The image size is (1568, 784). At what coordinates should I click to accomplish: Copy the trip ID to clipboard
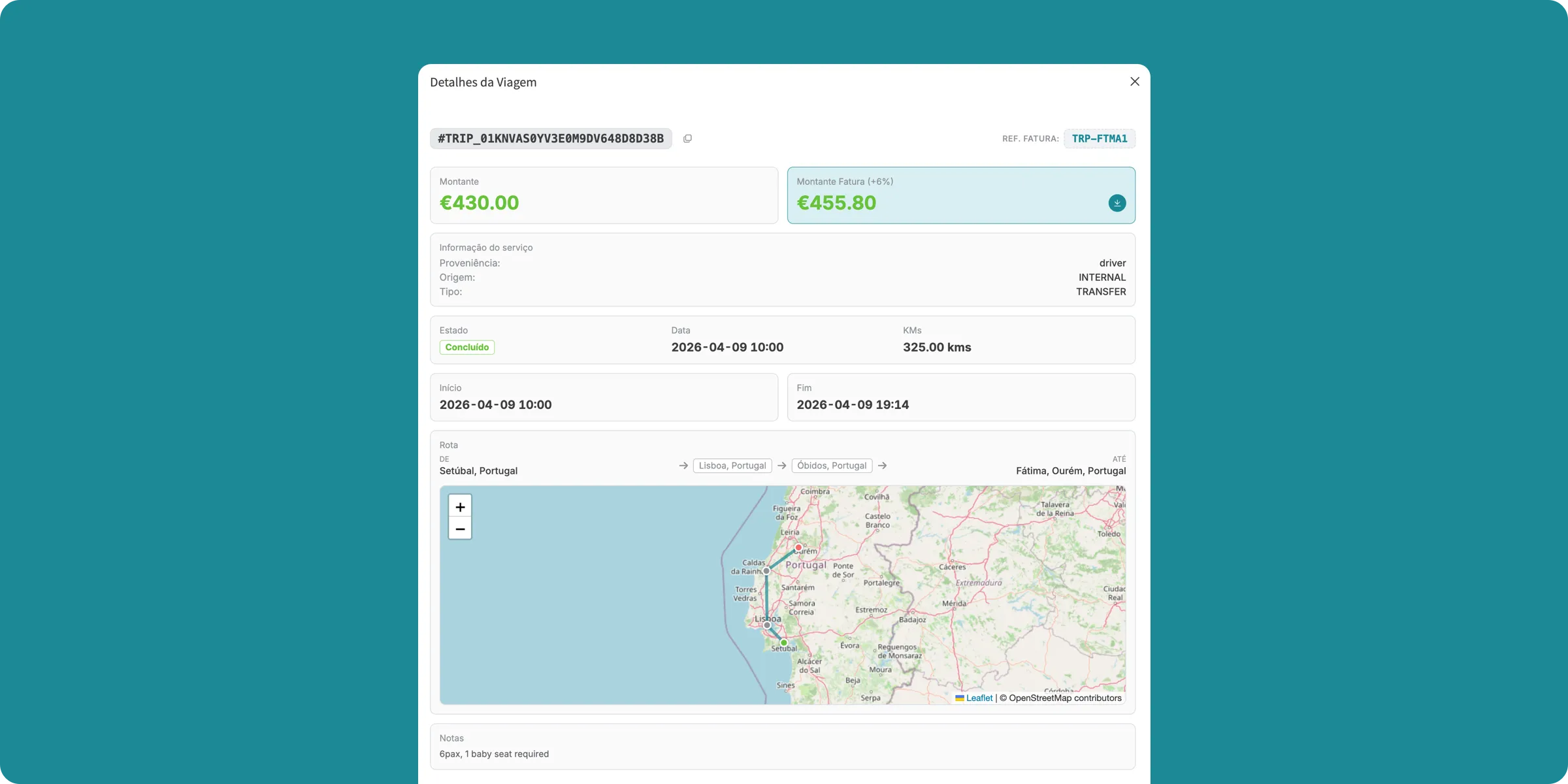coord(687,139)
